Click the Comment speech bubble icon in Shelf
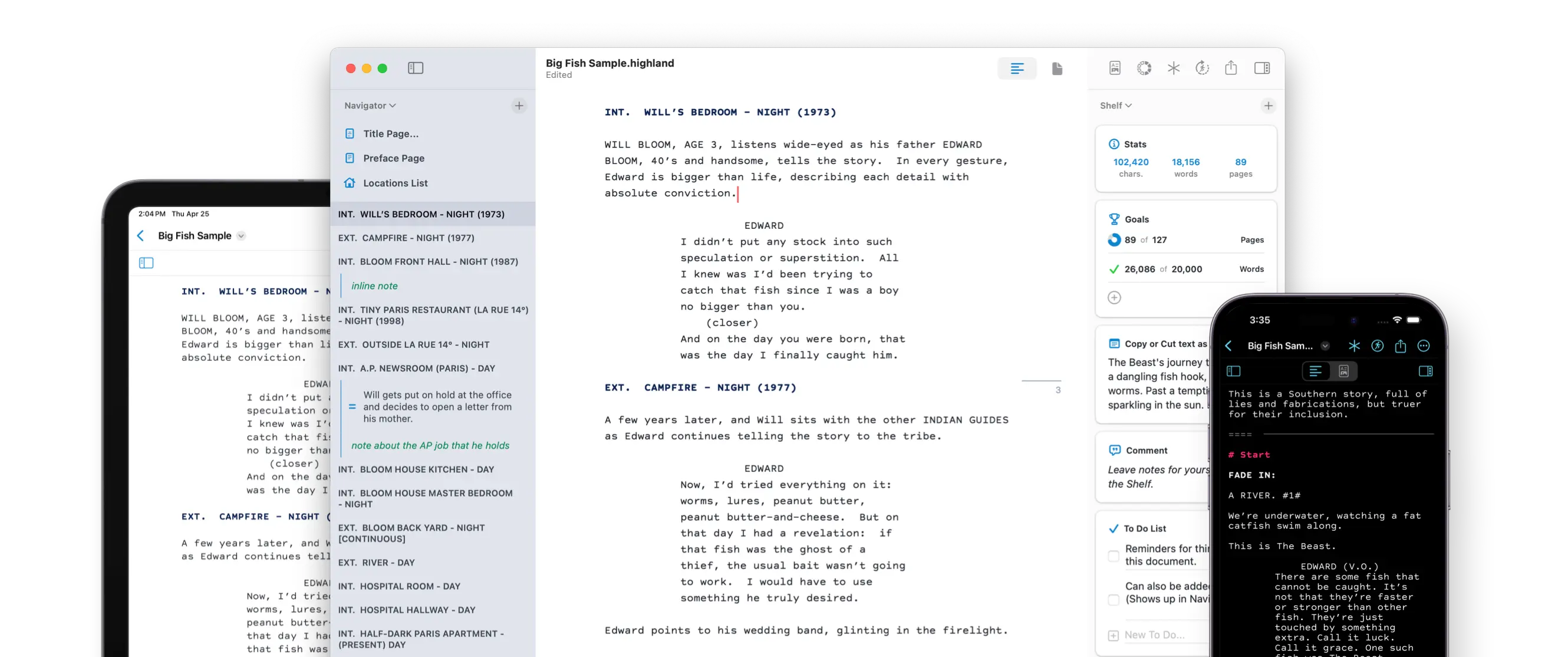 click(x=1115, y=451)
